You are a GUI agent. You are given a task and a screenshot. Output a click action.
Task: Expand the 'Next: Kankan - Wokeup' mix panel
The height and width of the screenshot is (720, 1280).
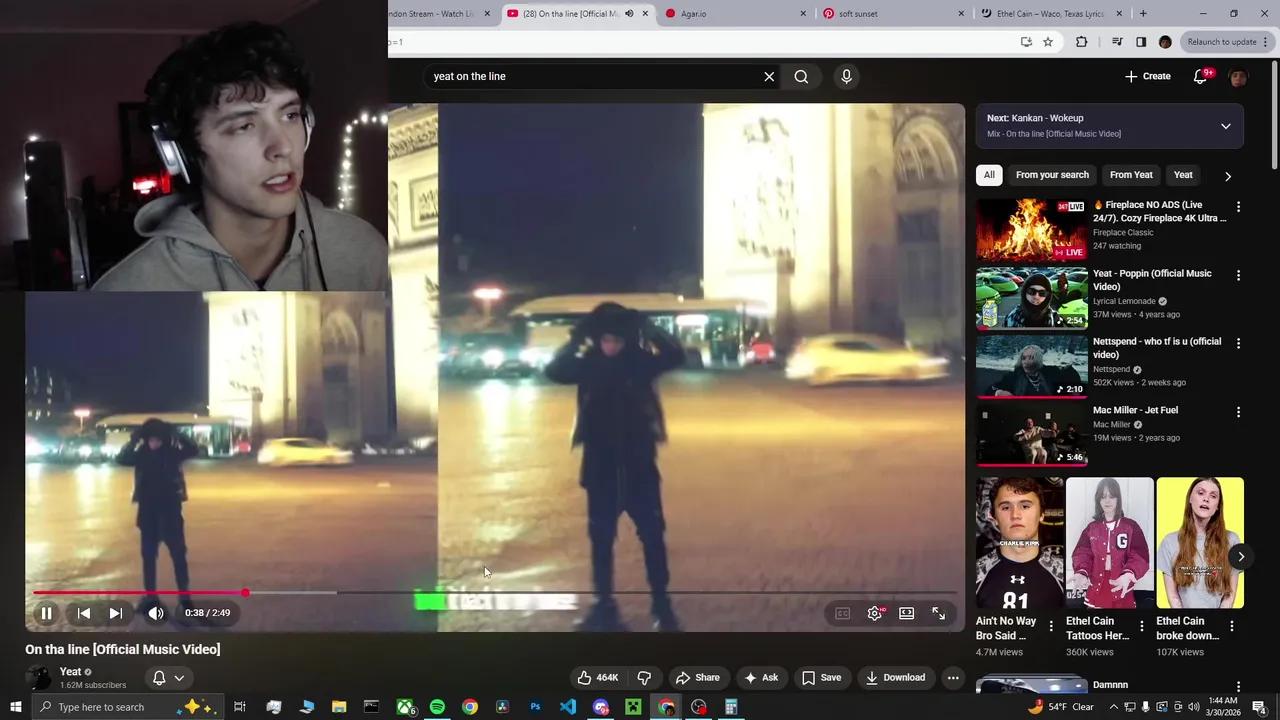pos(1226,126)
